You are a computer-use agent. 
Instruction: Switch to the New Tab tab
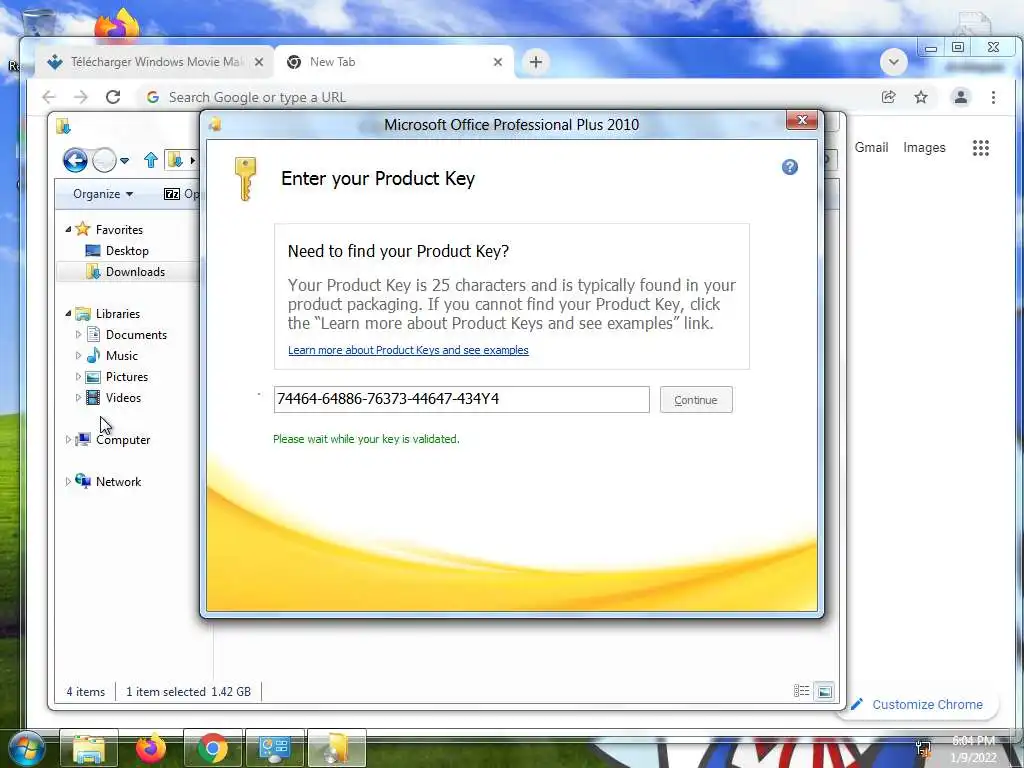[394, 62]
